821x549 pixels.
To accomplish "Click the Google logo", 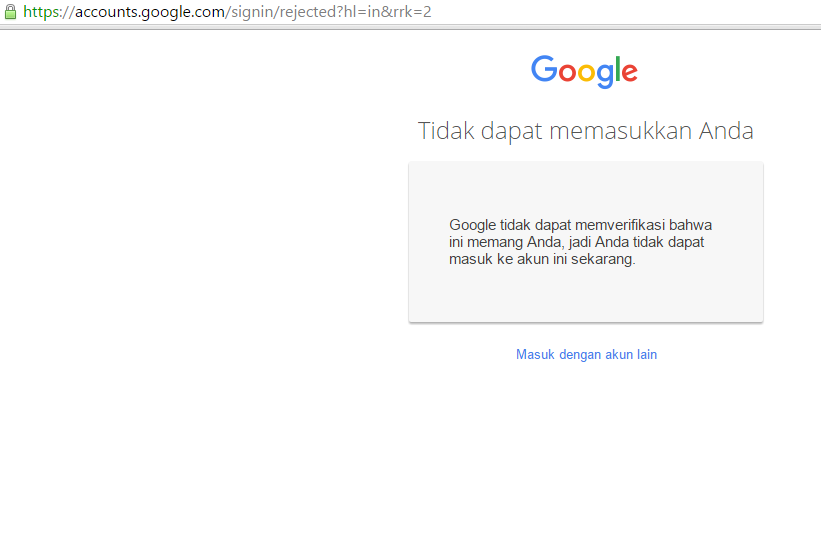I will point(584,72).
